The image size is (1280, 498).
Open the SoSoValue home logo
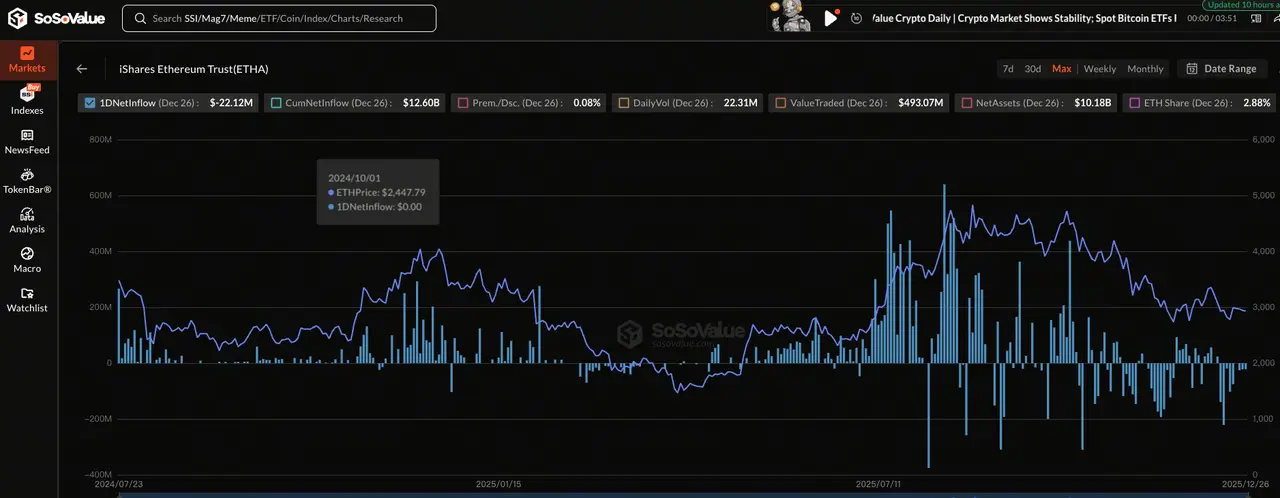(x=55, y=18)
